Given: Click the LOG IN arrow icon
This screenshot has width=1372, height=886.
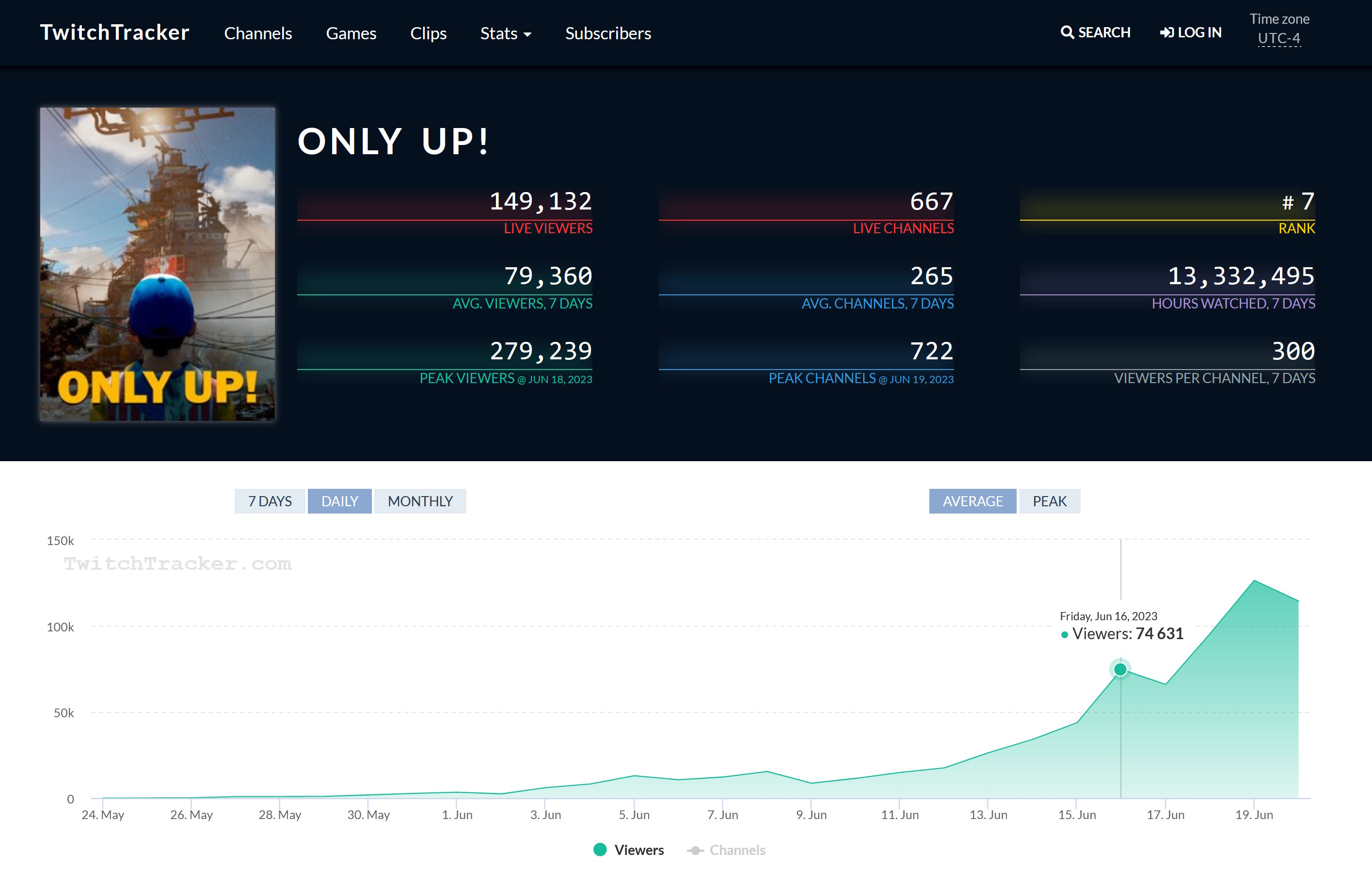Looking at the screenshot, I should (x=1167, y=32).
